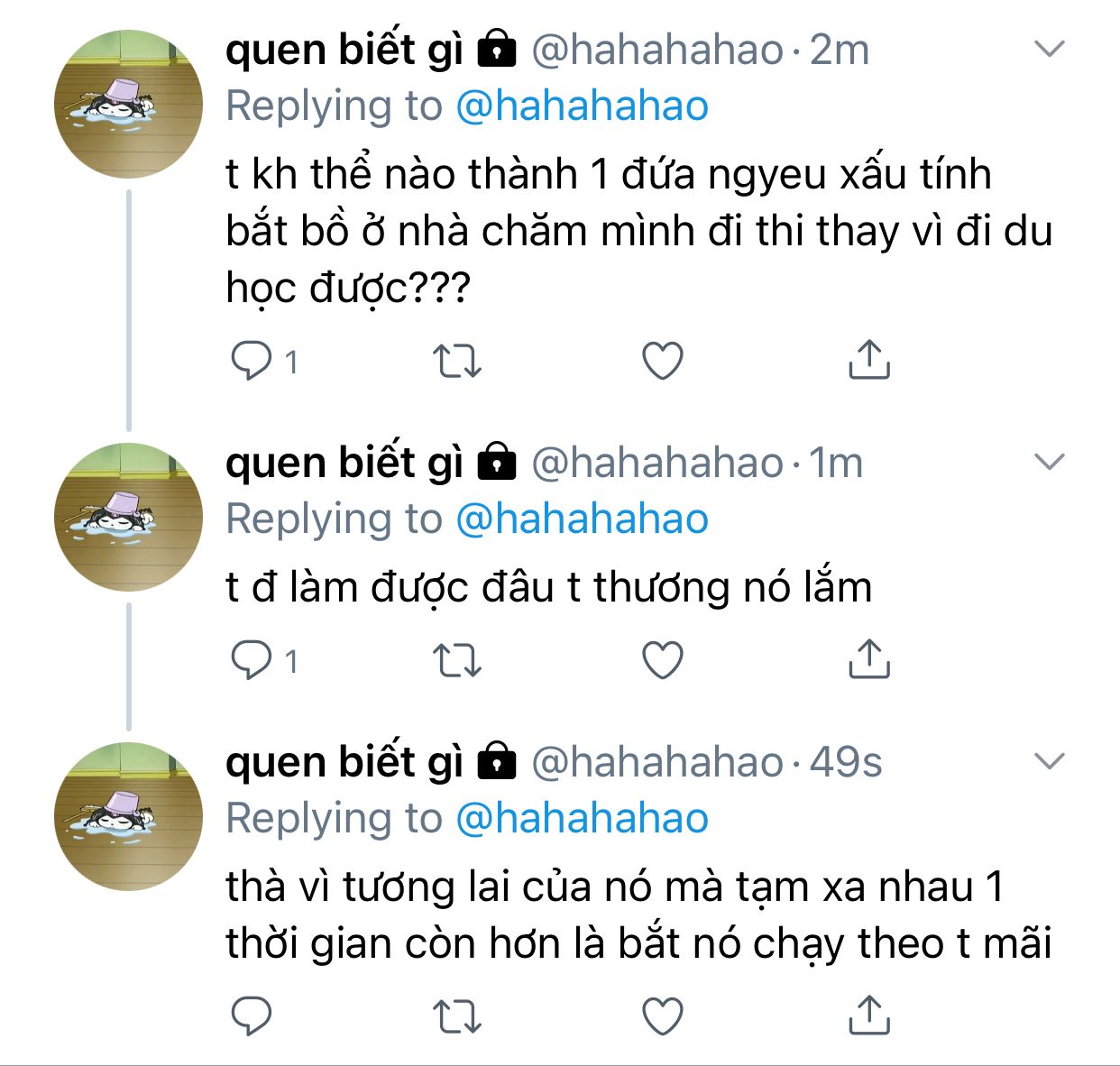
Task: Retweet the tweet posted 49s ago
Action: tap(457, 1016)
